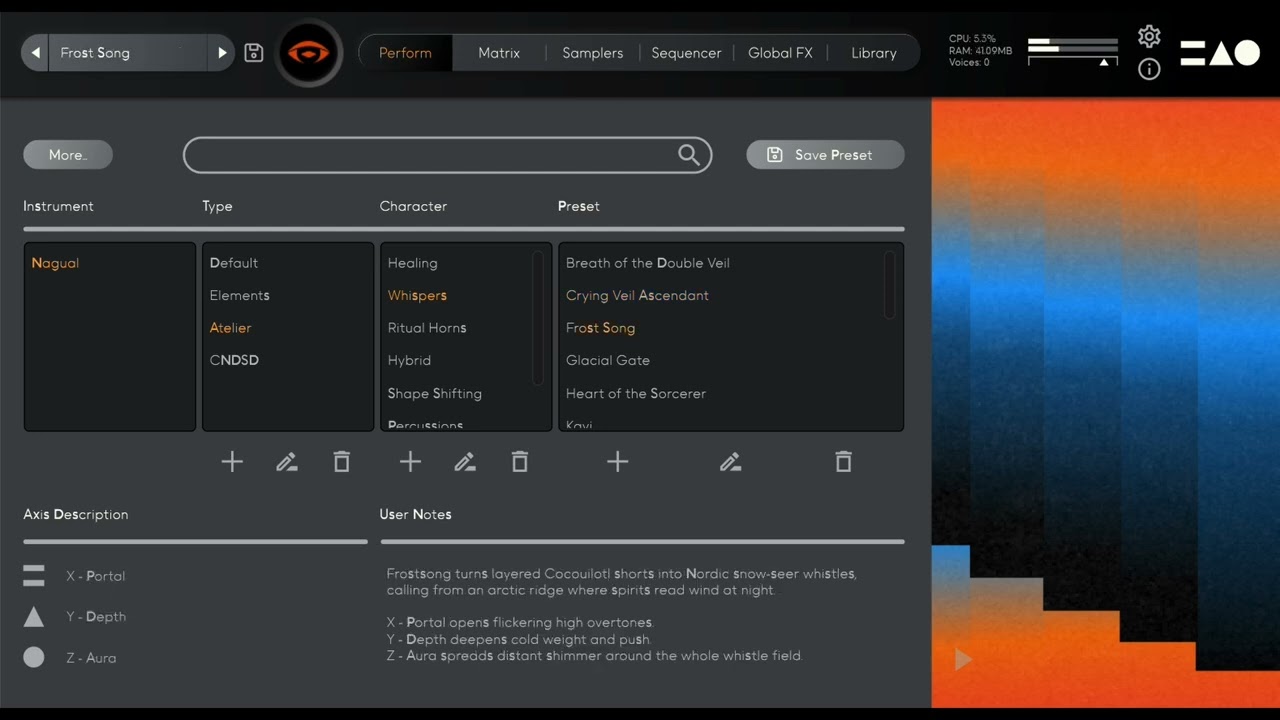Screen dimensions: 1280x720
Task: Click the Save Preset button
Action: point(825,155)
